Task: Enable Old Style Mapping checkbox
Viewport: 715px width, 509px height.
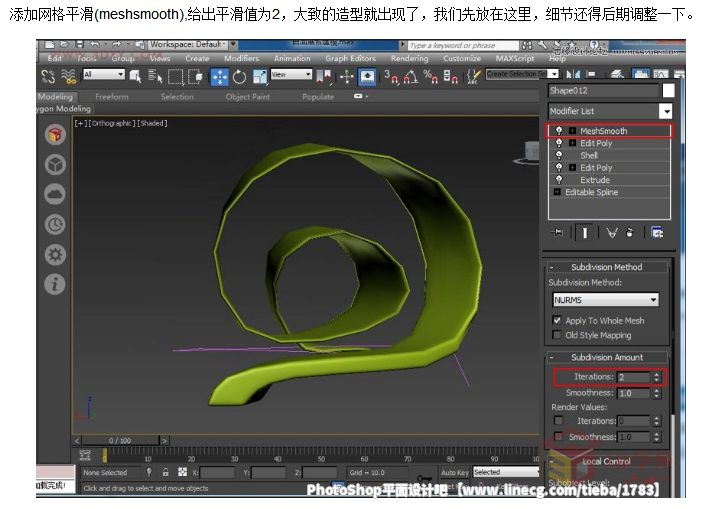Action: pos(558,335)
